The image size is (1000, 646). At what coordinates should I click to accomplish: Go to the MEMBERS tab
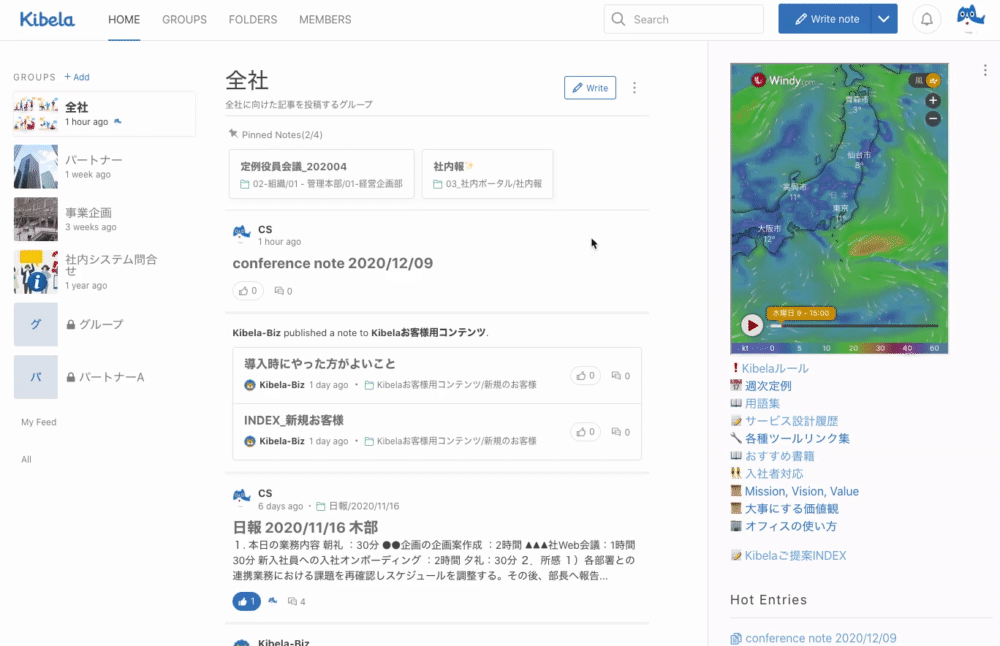pos(325,19)
